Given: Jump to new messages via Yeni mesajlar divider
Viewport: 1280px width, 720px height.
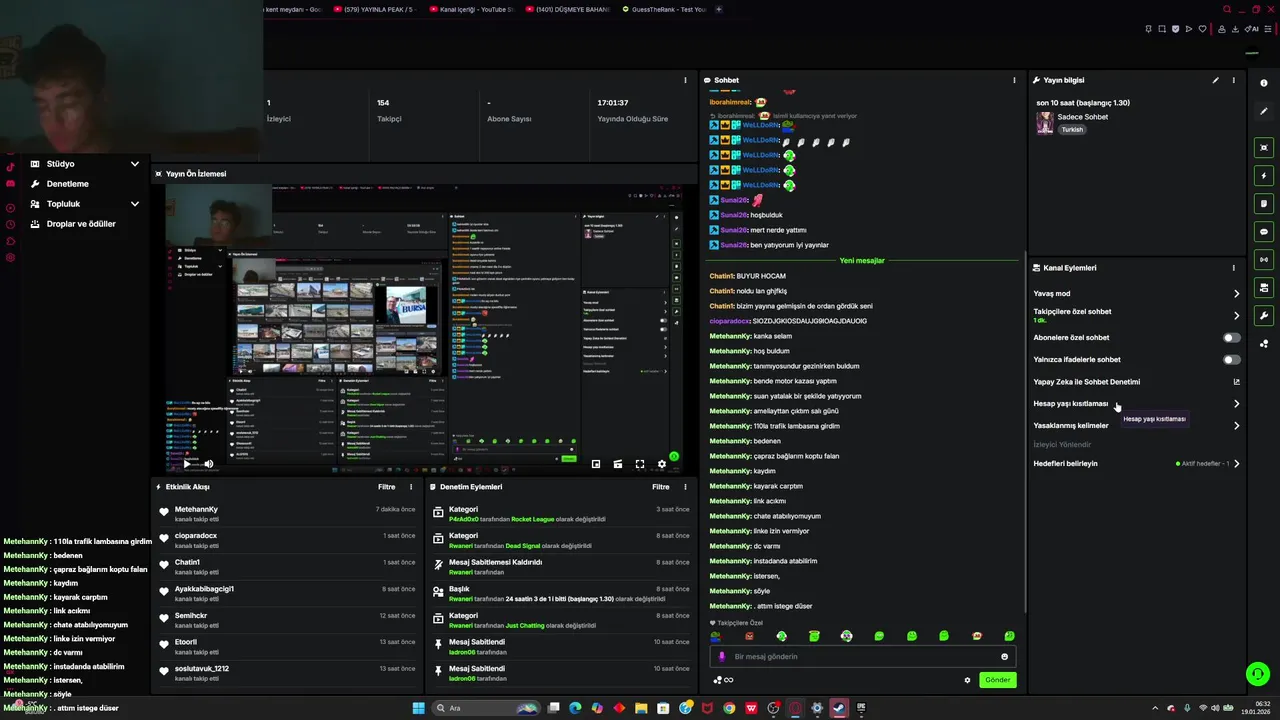Looking at the screenshot, I should [862, 261].
